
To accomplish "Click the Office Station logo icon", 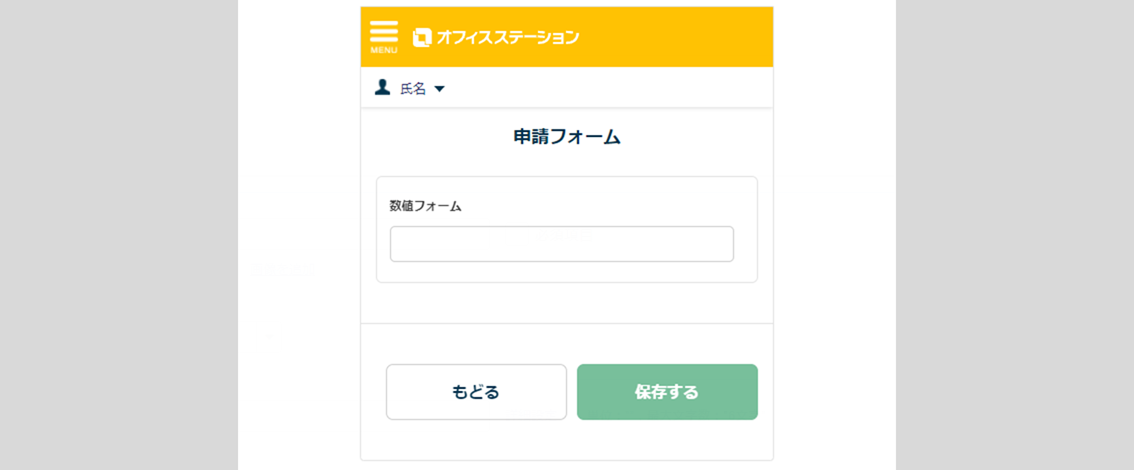I will [x=422, y=37].
